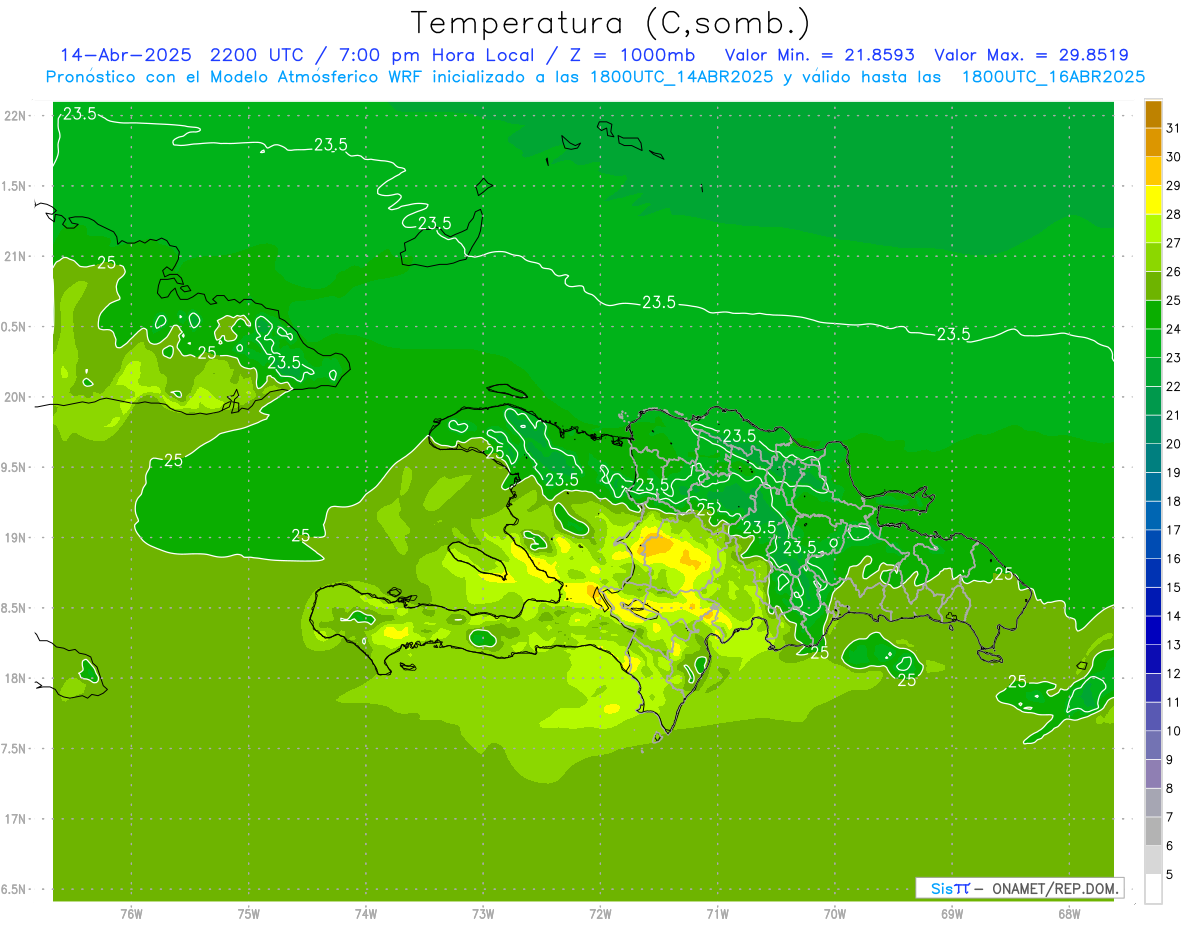Click the legend value "5"
This screenshot has height=927, width=1200.
click(x=1170, y=875)
